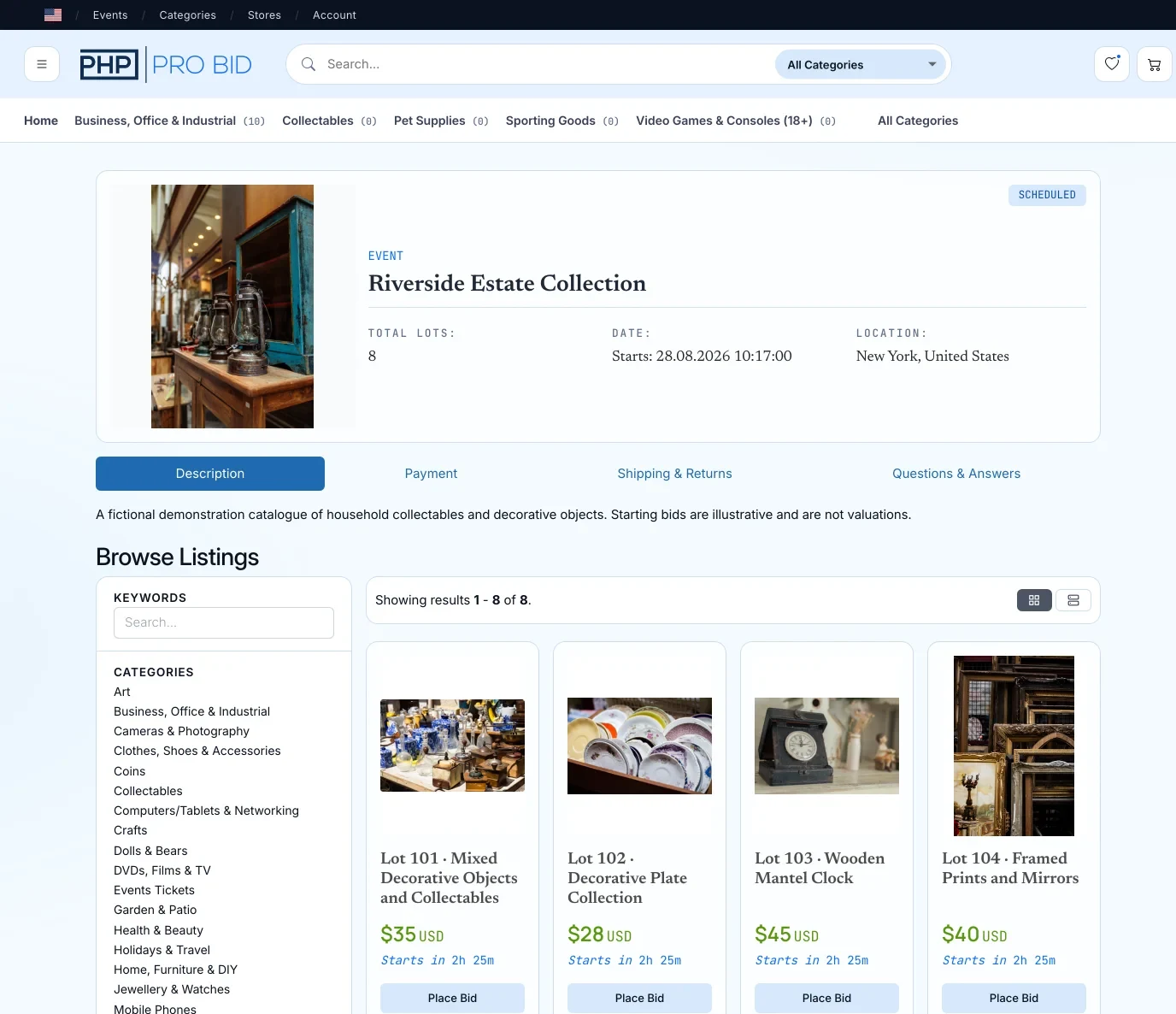The width and height of the screenshot is (1176, 1014).
Task: Filter by DVDs, Films & TV
Action: tap(162, 870)
